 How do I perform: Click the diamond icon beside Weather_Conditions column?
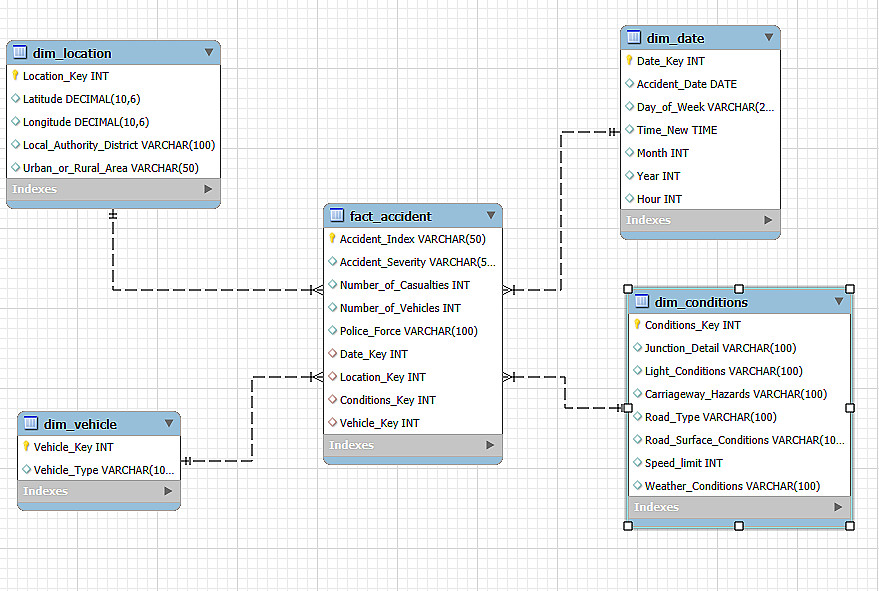[x=637, y=485]
